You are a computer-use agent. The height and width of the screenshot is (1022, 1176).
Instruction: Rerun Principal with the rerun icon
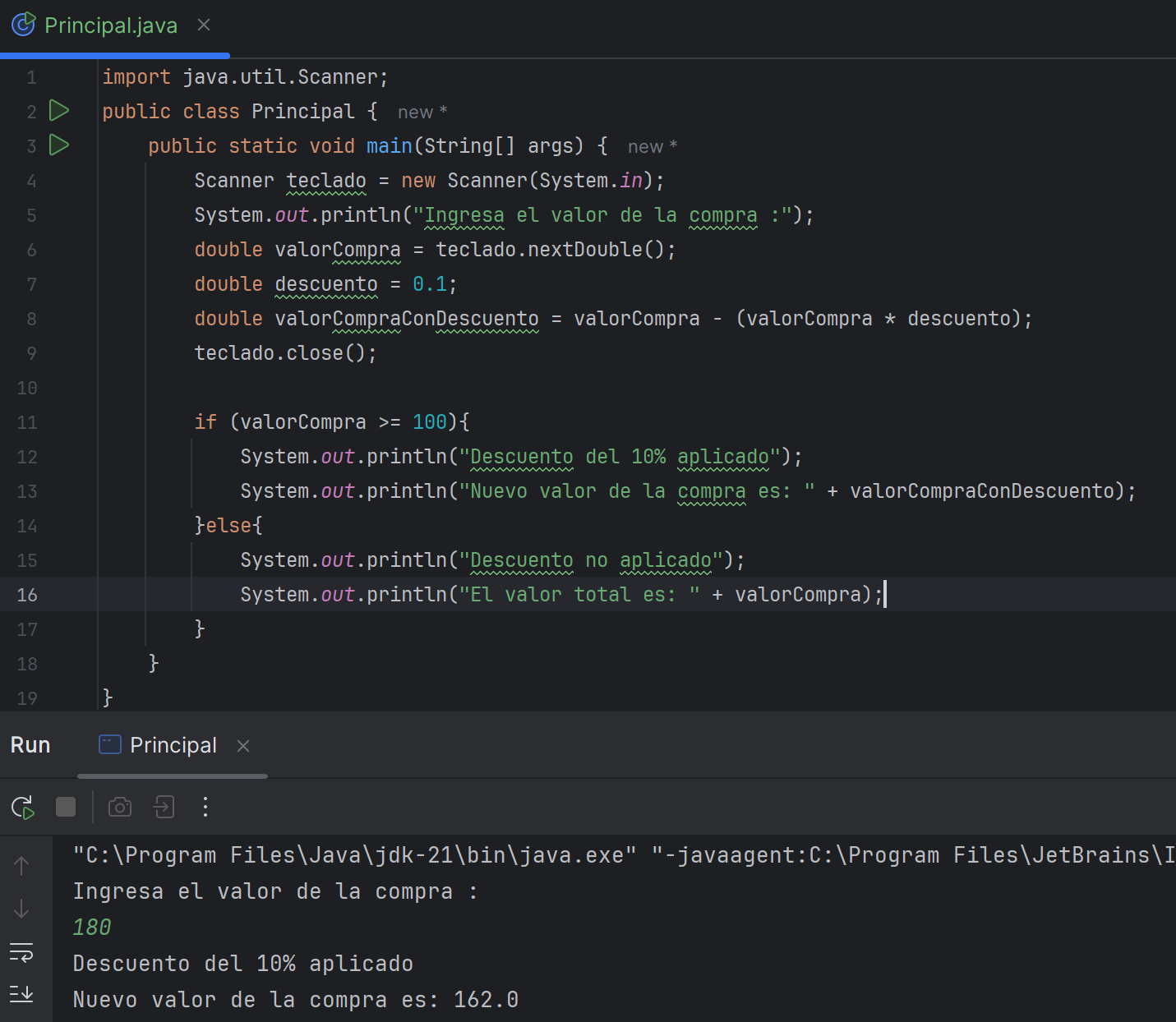point(23,808)
